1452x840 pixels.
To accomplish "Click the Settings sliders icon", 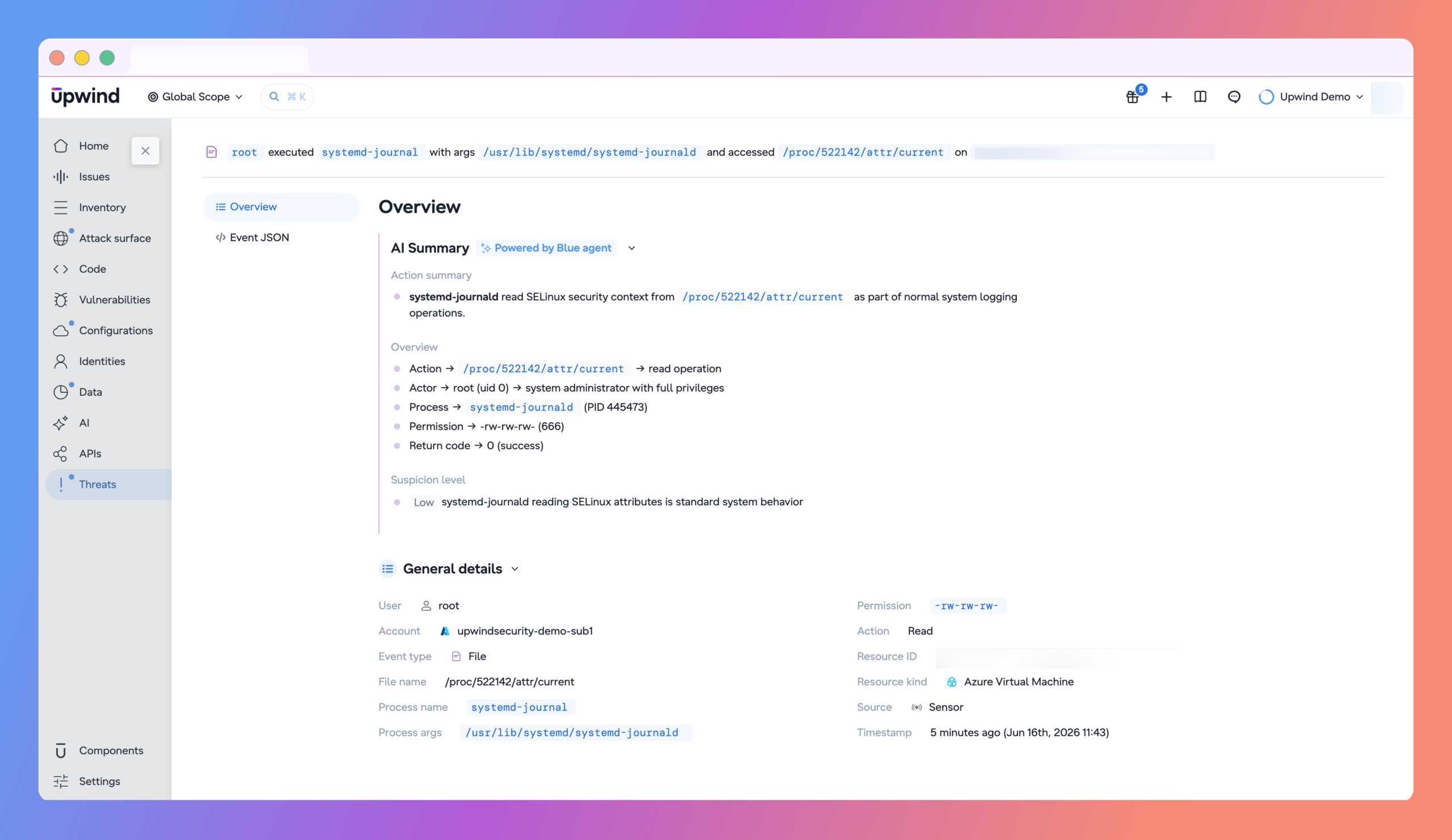I will 61,781.
